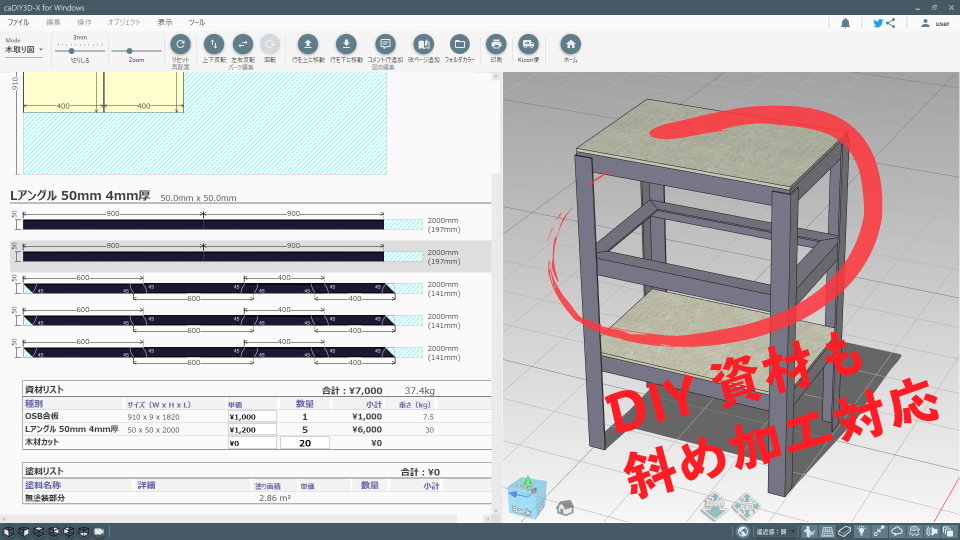960x540 pixels.
Task: Toggle the speech bubble comment display
Action: [897, 531]
